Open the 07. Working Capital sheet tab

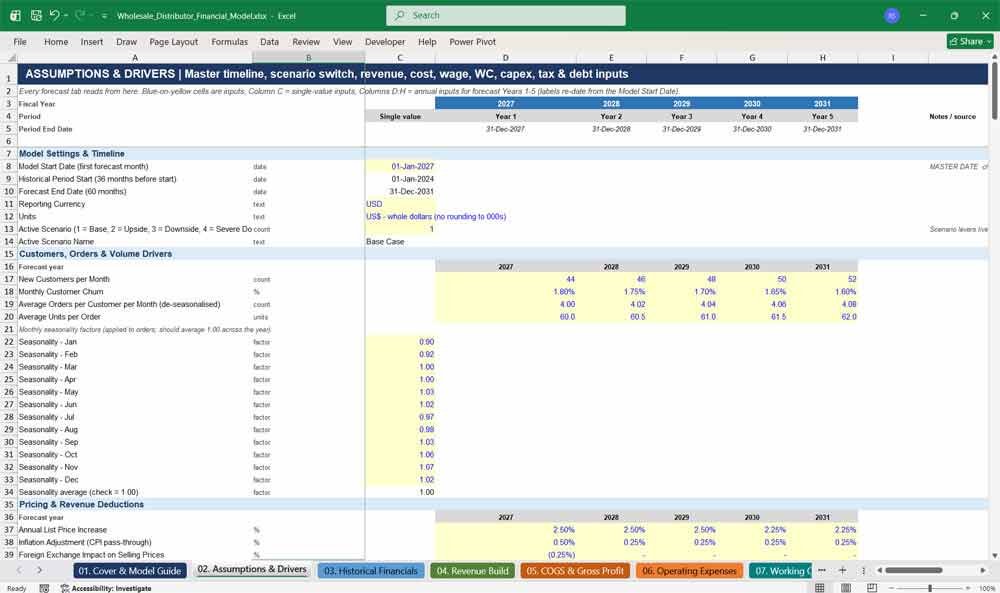pyautogui.click(x=781, y=571)
